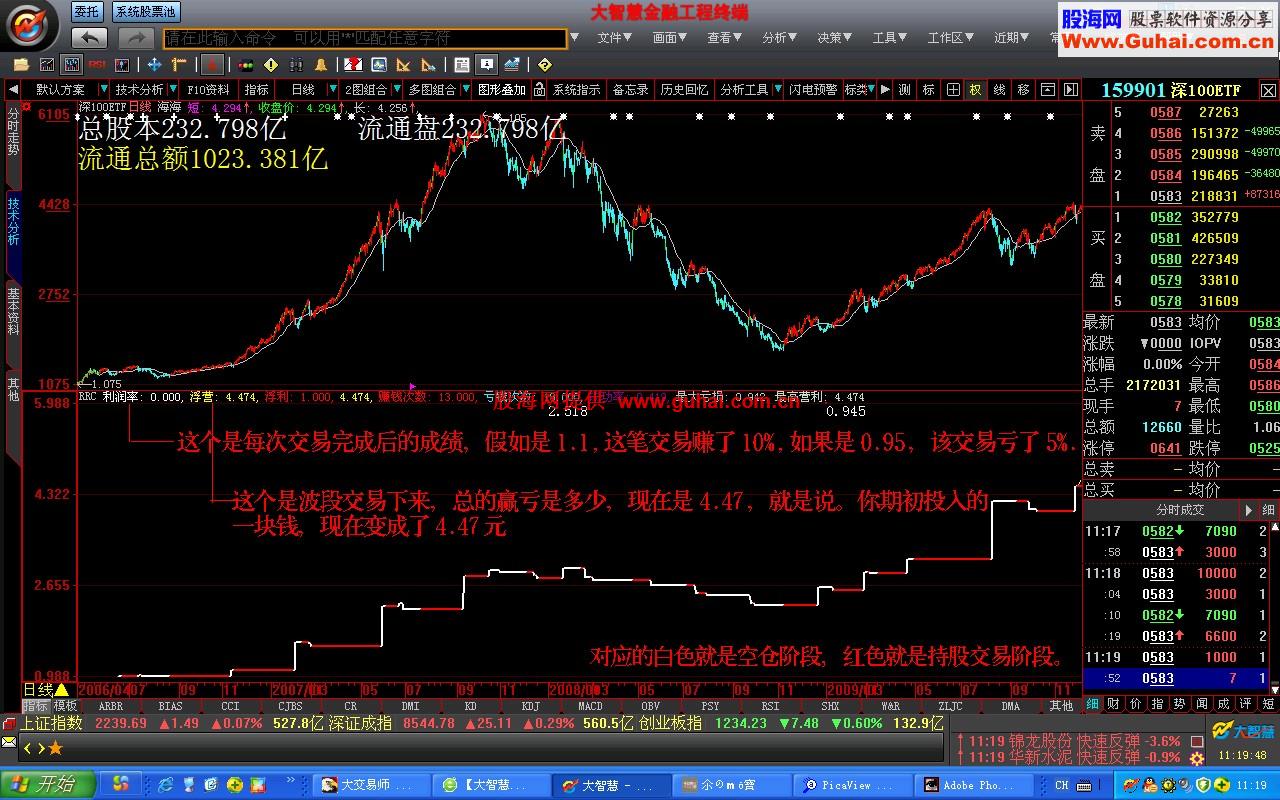Click the blue four-way move arrows icon

(x=154, y=65)
